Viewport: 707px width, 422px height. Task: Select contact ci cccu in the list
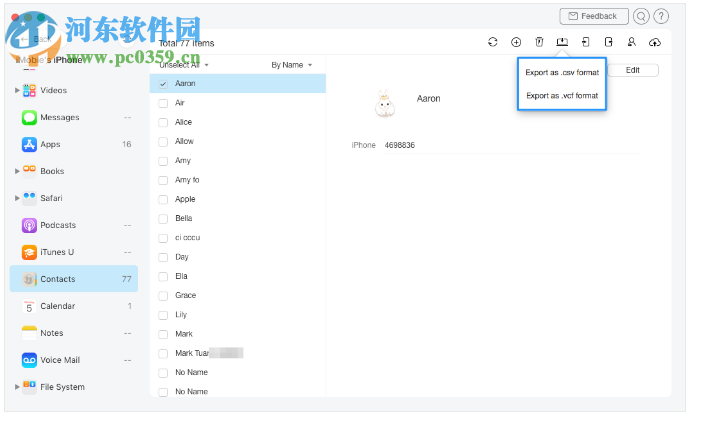[238, 238]
